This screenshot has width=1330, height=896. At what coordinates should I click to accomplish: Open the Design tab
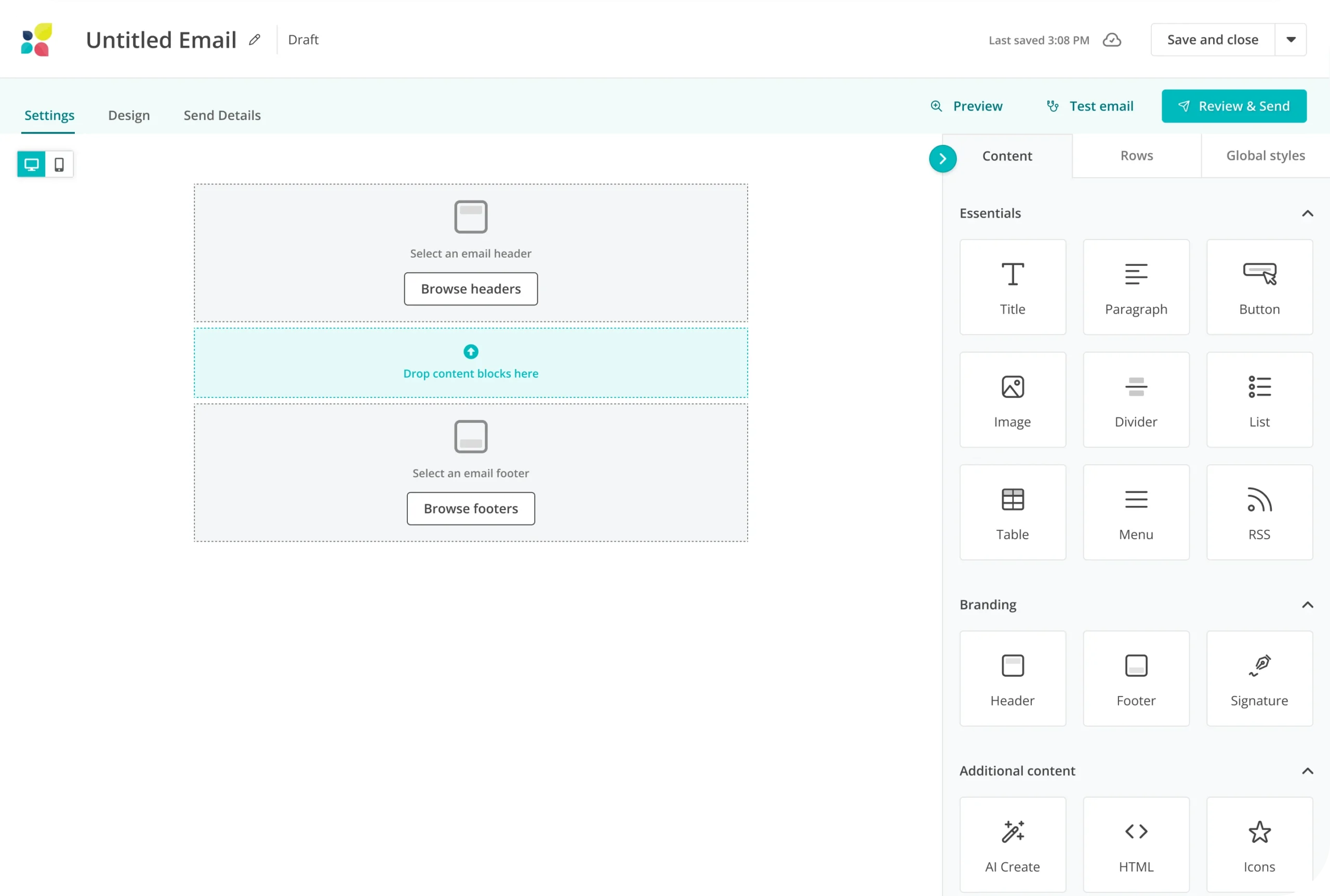point(129,115)
